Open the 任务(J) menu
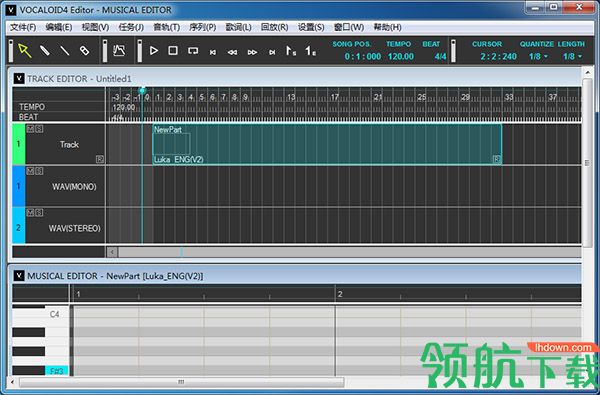 tap(131, 27)
